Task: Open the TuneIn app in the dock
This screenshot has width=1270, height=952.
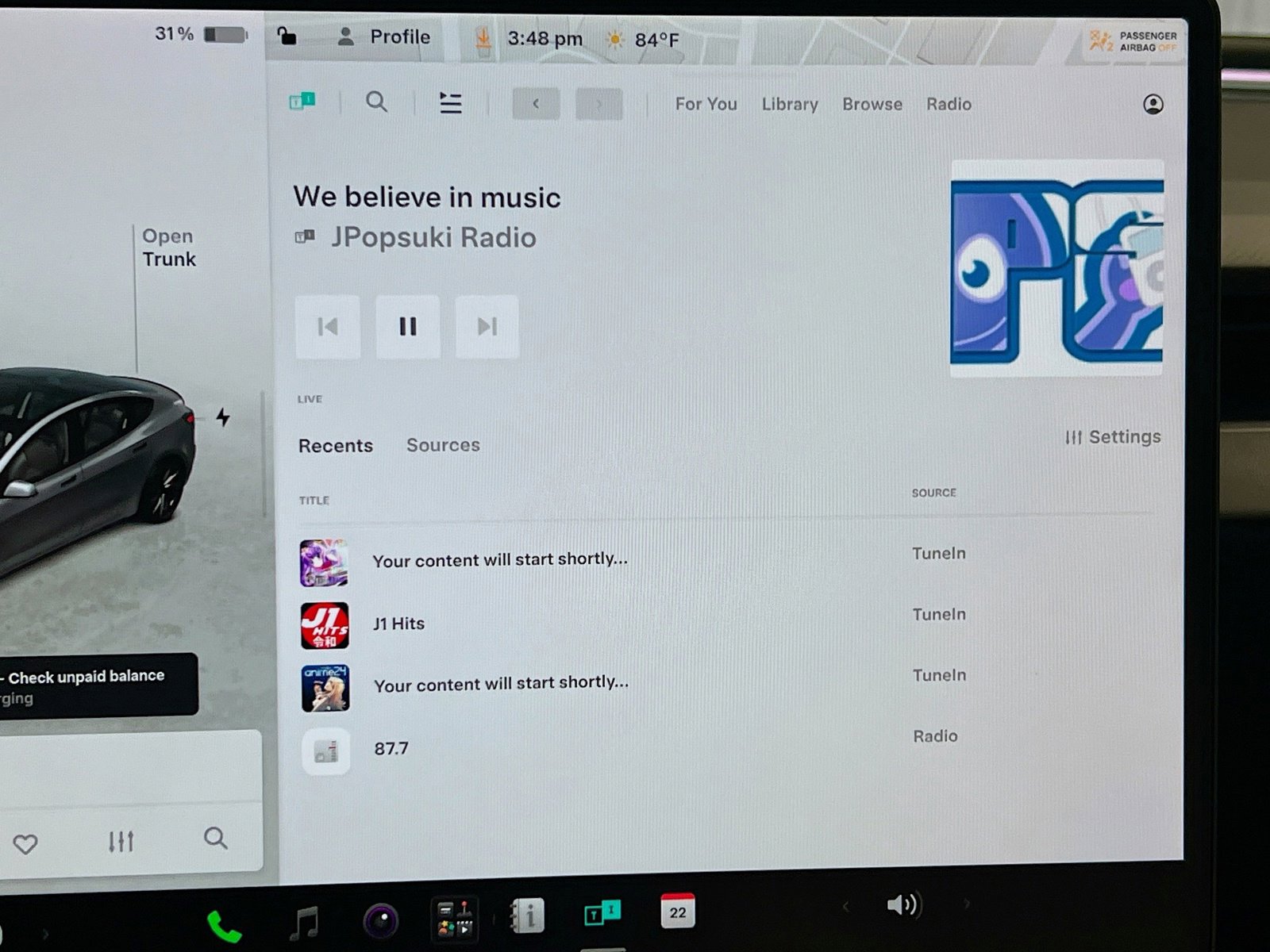Action: pos(602,914)
